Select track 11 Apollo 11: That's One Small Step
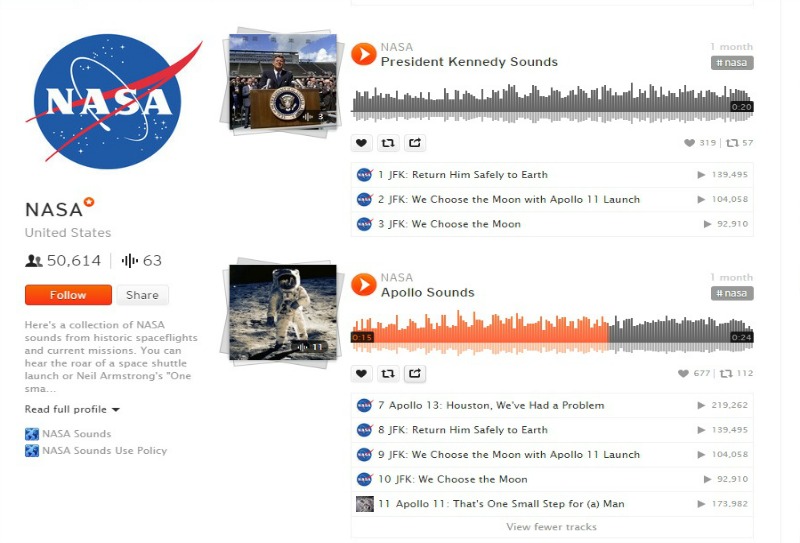The height and width of the screenshot is (543, 800). click(x=552, y=504)
